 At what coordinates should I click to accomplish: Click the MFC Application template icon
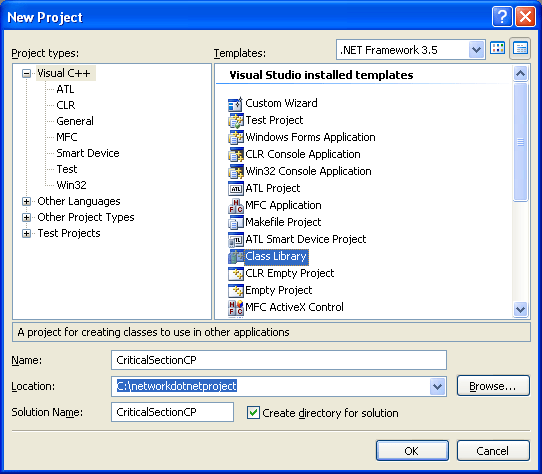tap(236, 206)
